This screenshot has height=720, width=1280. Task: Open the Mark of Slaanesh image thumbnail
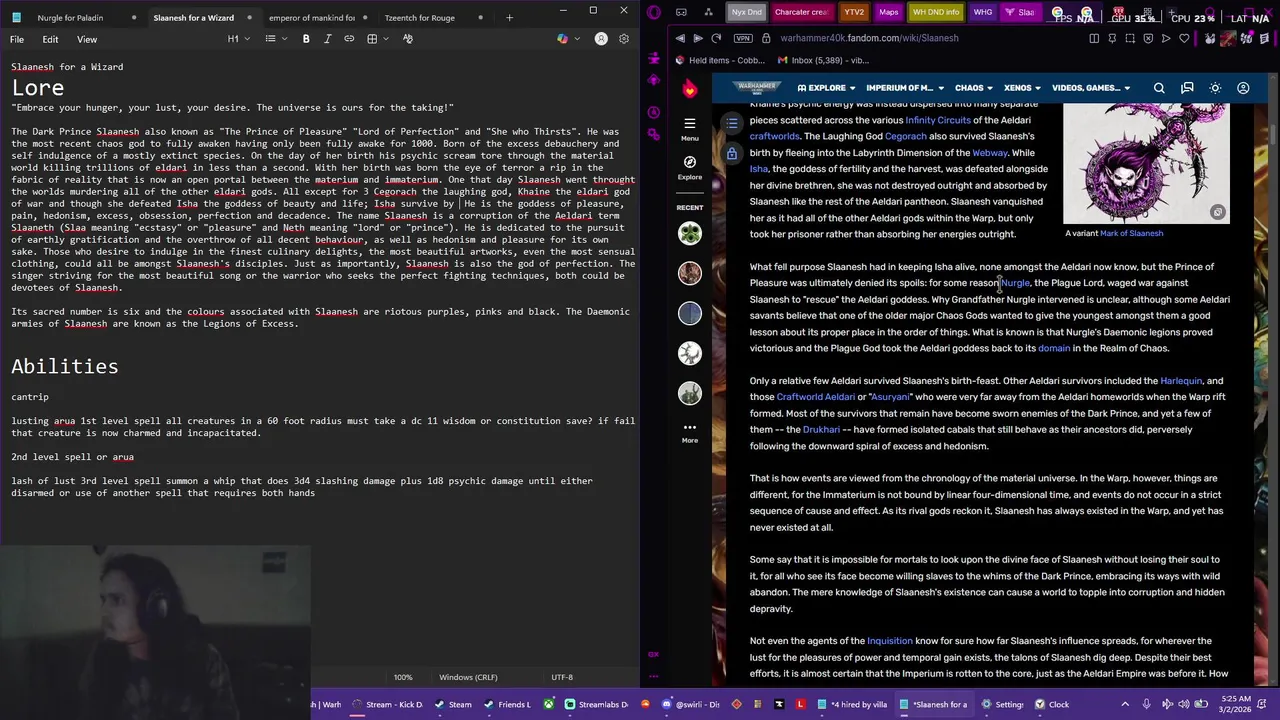tap(1146, 163)
